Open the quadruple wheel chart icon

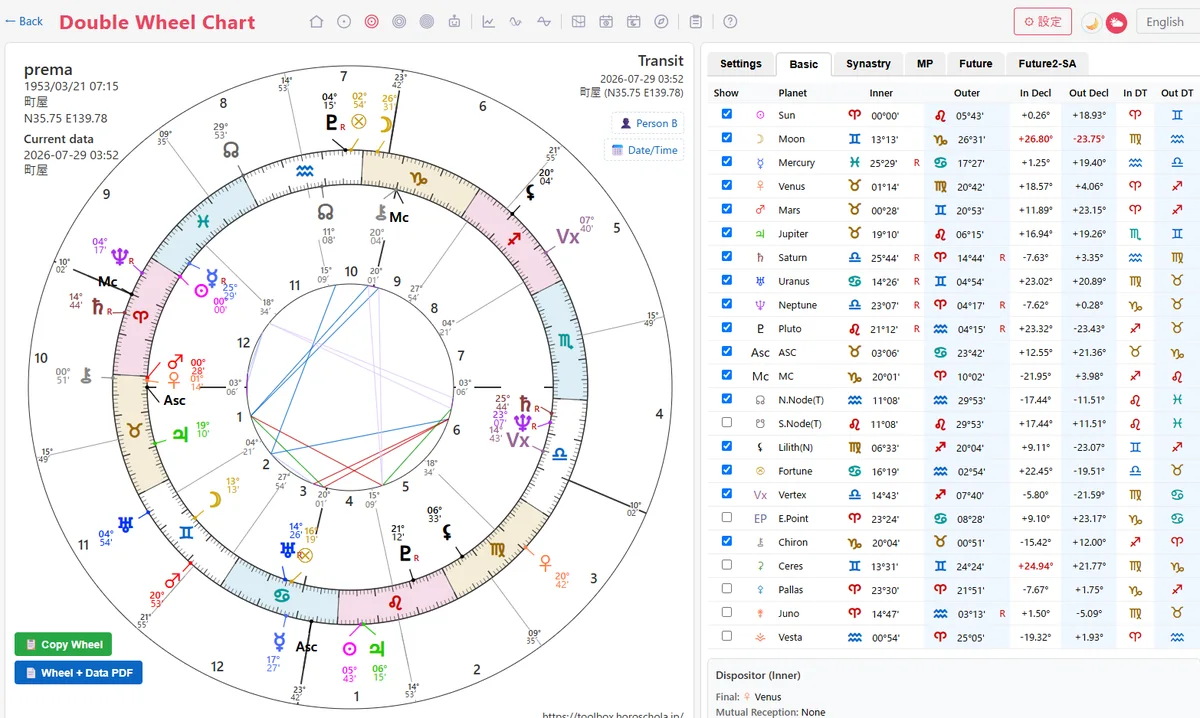(427, 21)
